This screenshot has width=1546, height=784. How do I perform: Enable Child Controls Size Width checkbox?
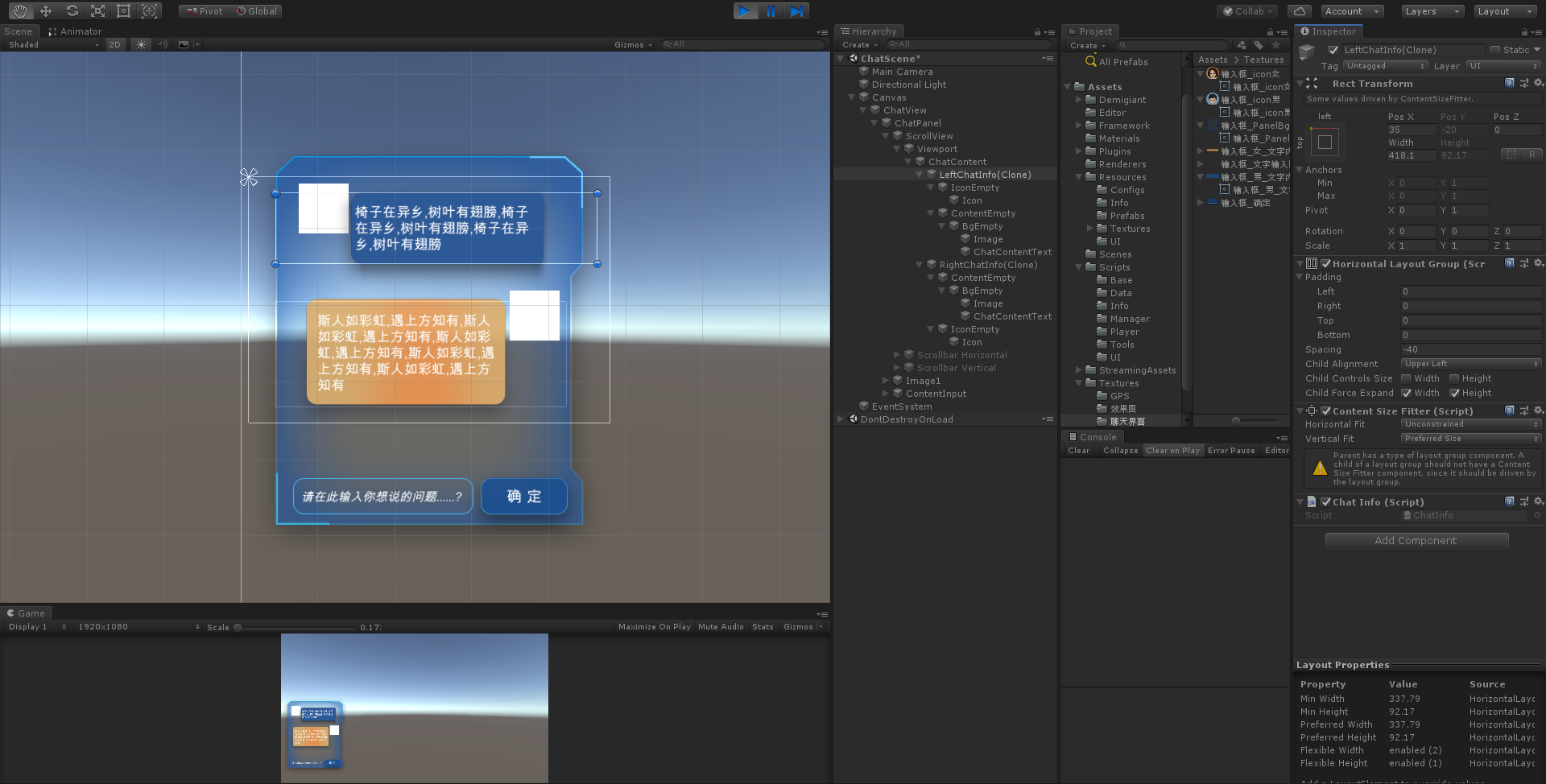pyautogui.click(x=1406, y=378)
